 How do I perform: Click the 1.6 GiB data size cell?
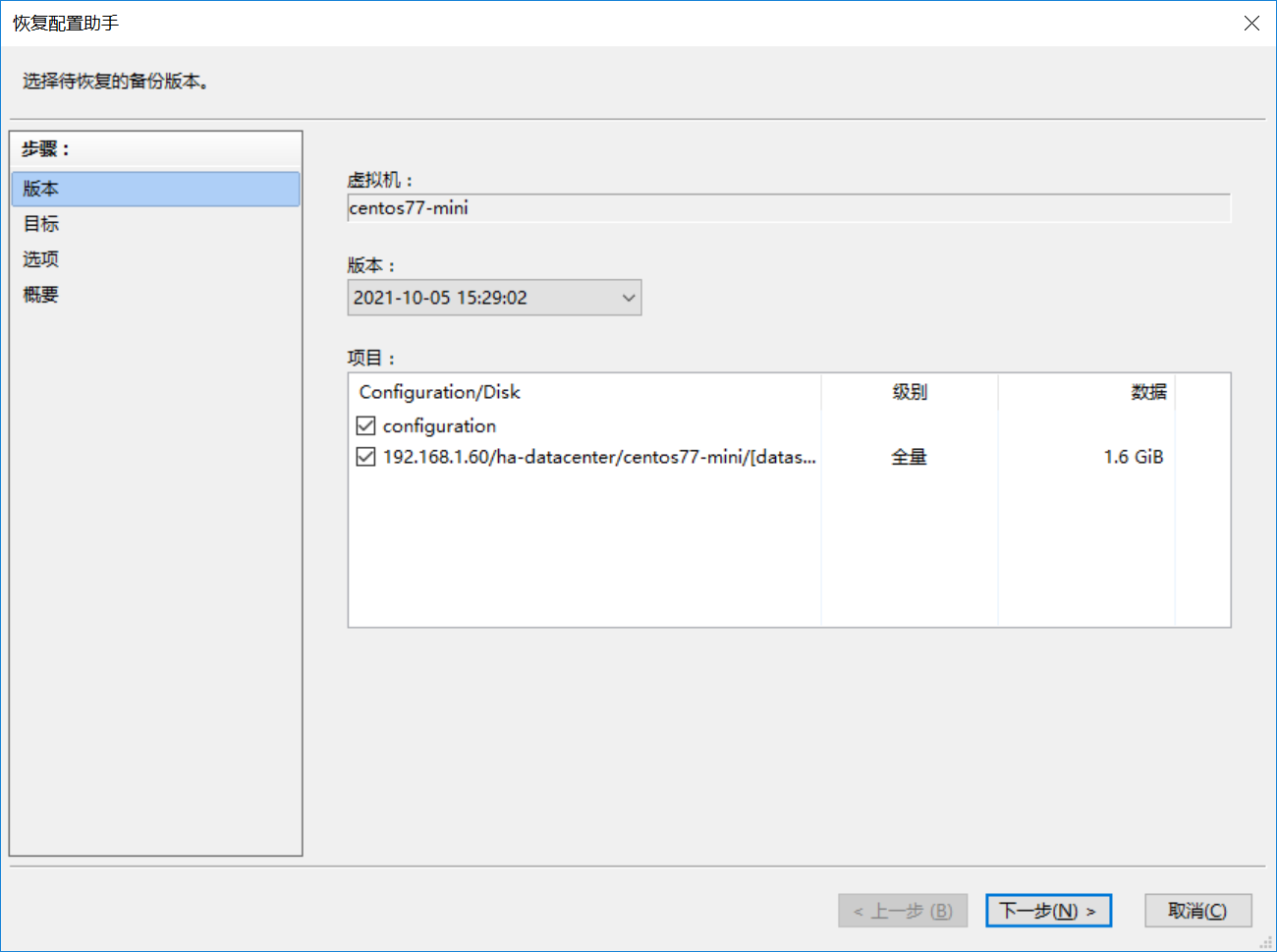coord(1133,457)
